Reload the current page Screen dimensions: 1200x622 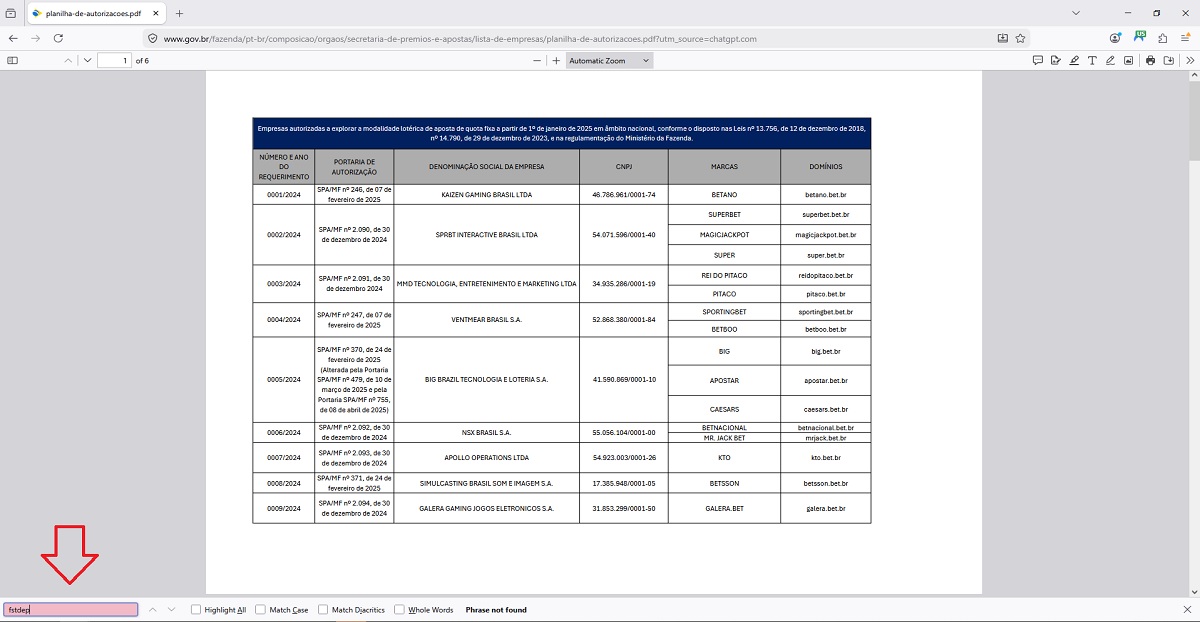tap(59, 38)
